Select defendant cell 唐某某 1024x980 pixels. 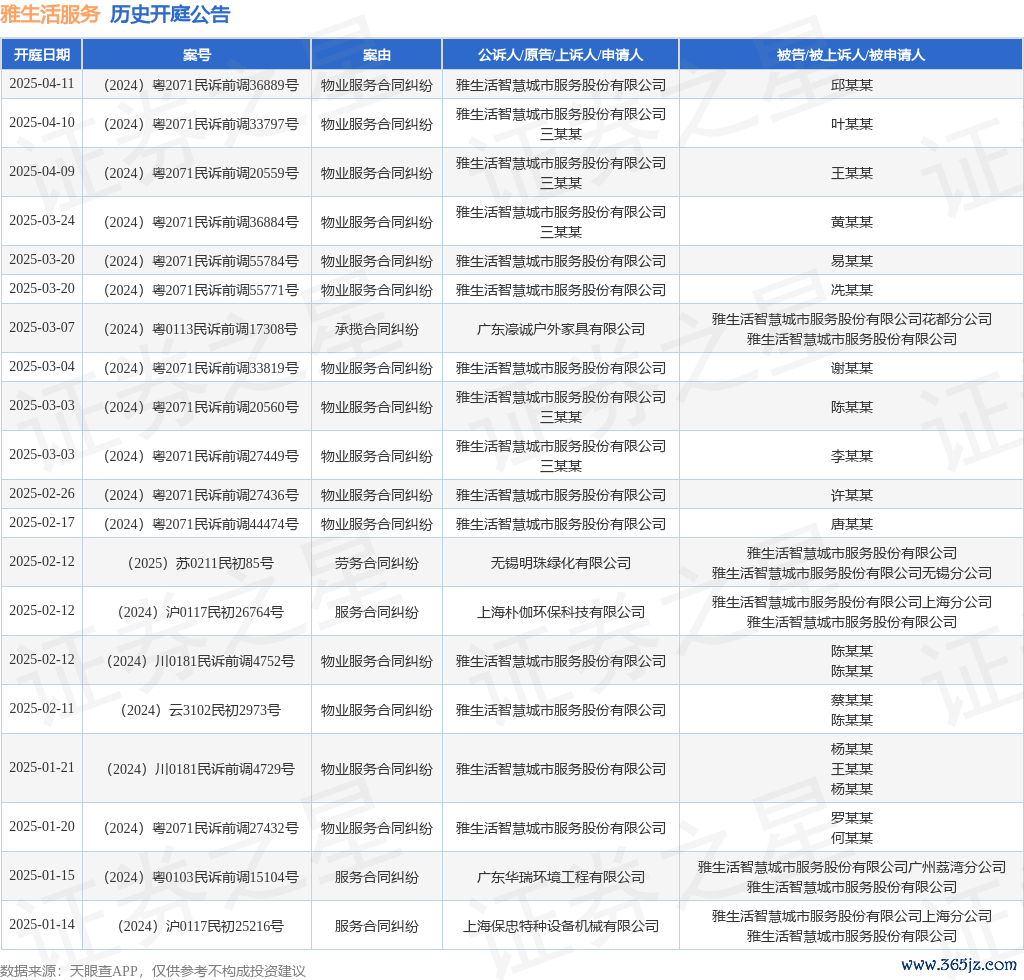coord(852,524)
